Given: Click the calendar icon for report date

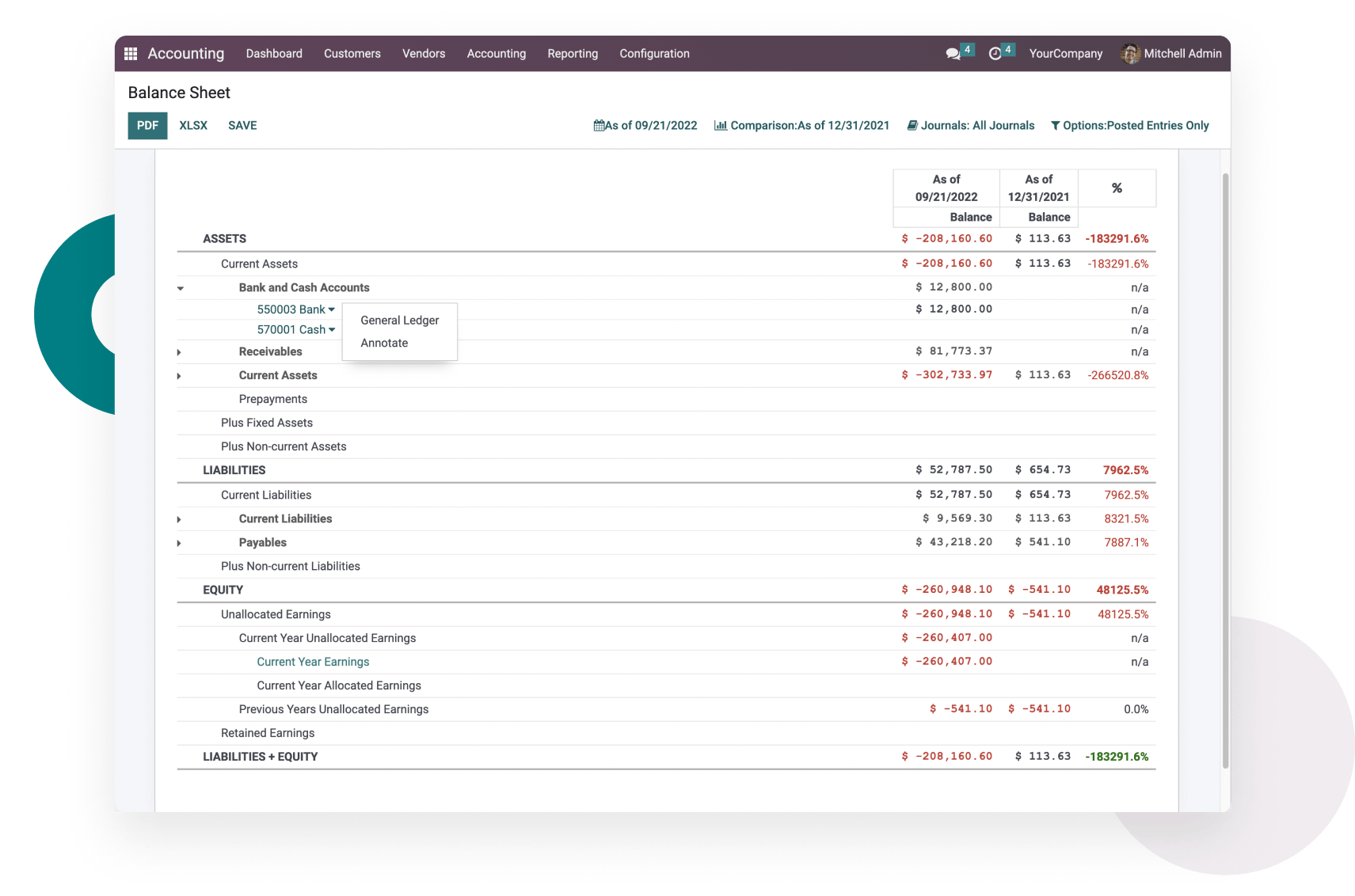Looking at the screenshot, I should (x=599, y=125).
